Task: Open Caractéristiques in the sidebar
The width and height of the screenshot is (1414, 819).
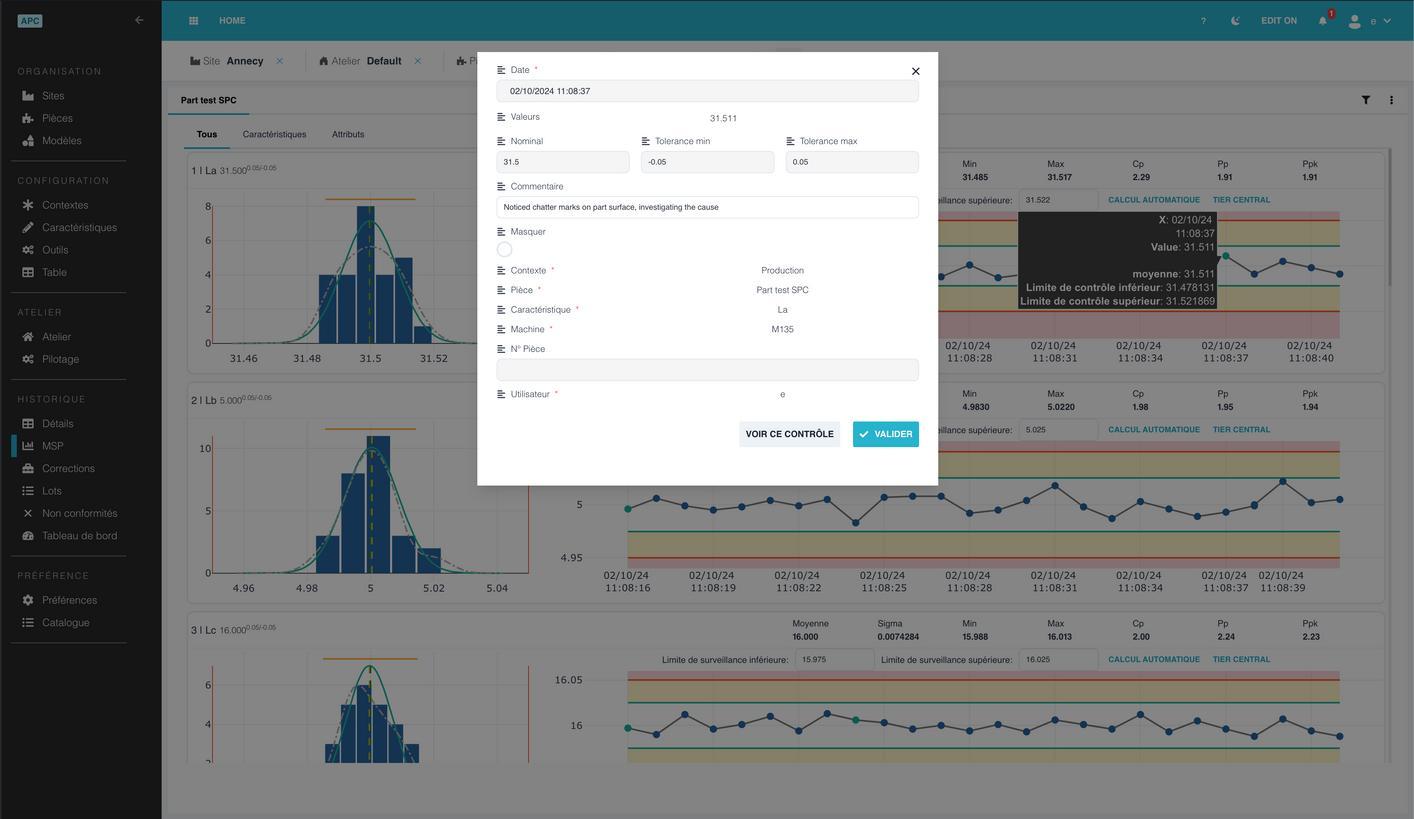Action: 79,227
